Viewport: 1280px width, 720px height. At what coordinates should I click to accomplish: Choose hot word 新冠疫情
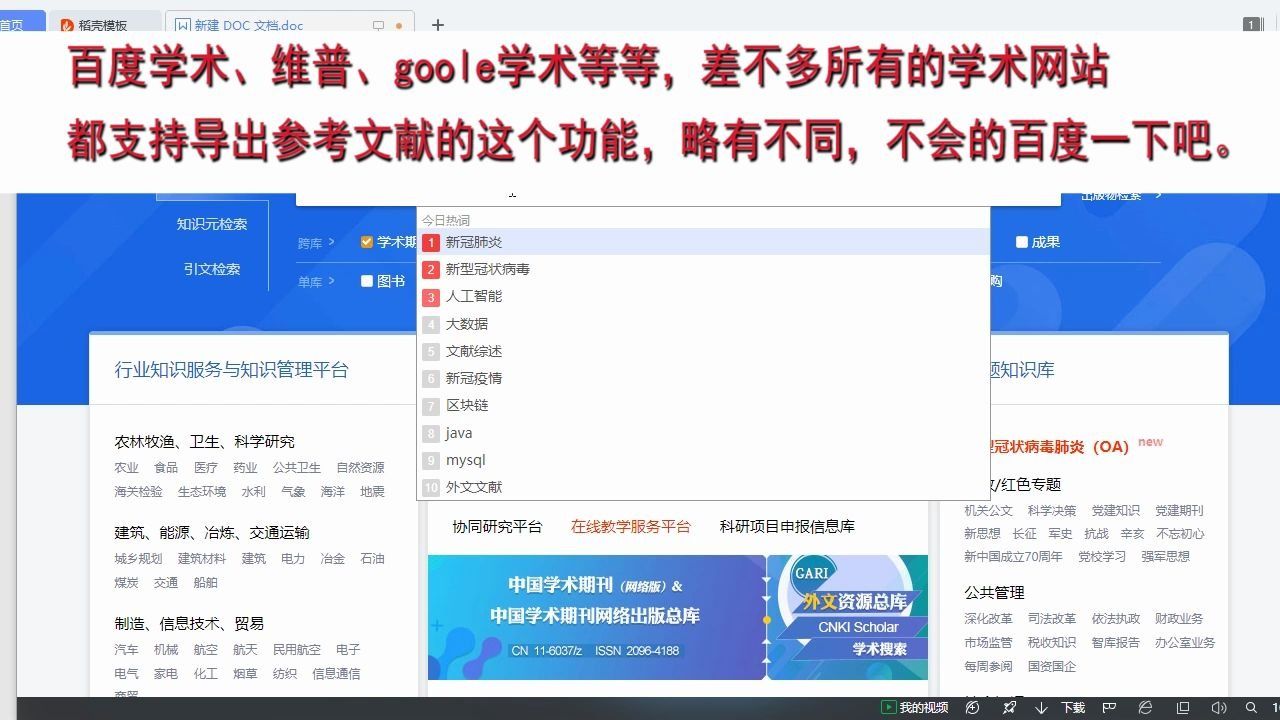tap(703, 378)
